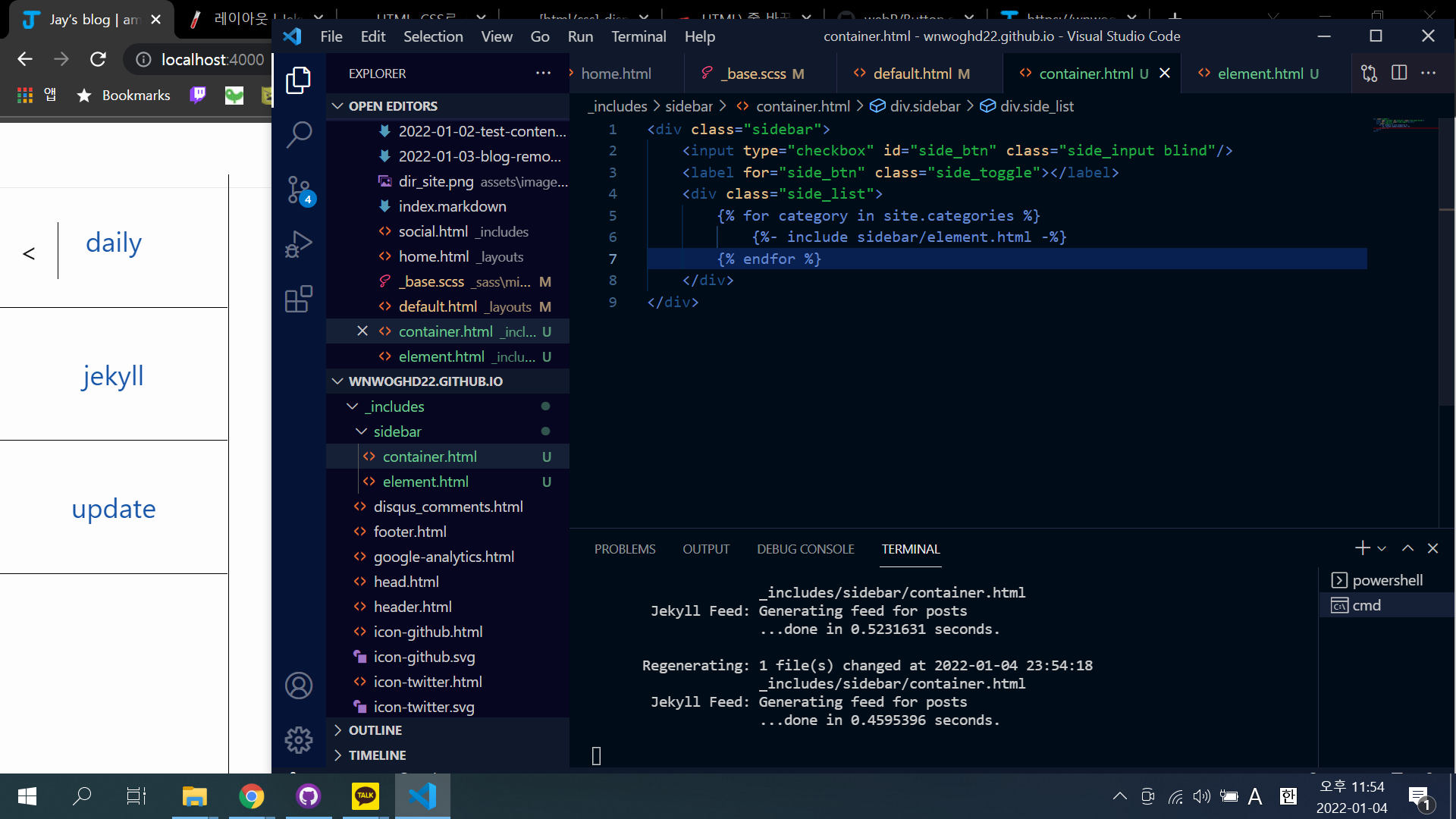This screenshot has width=1456, height=819.
Task: Open changes compare icon in editor toolbar
Action: tap(1369, 74)
